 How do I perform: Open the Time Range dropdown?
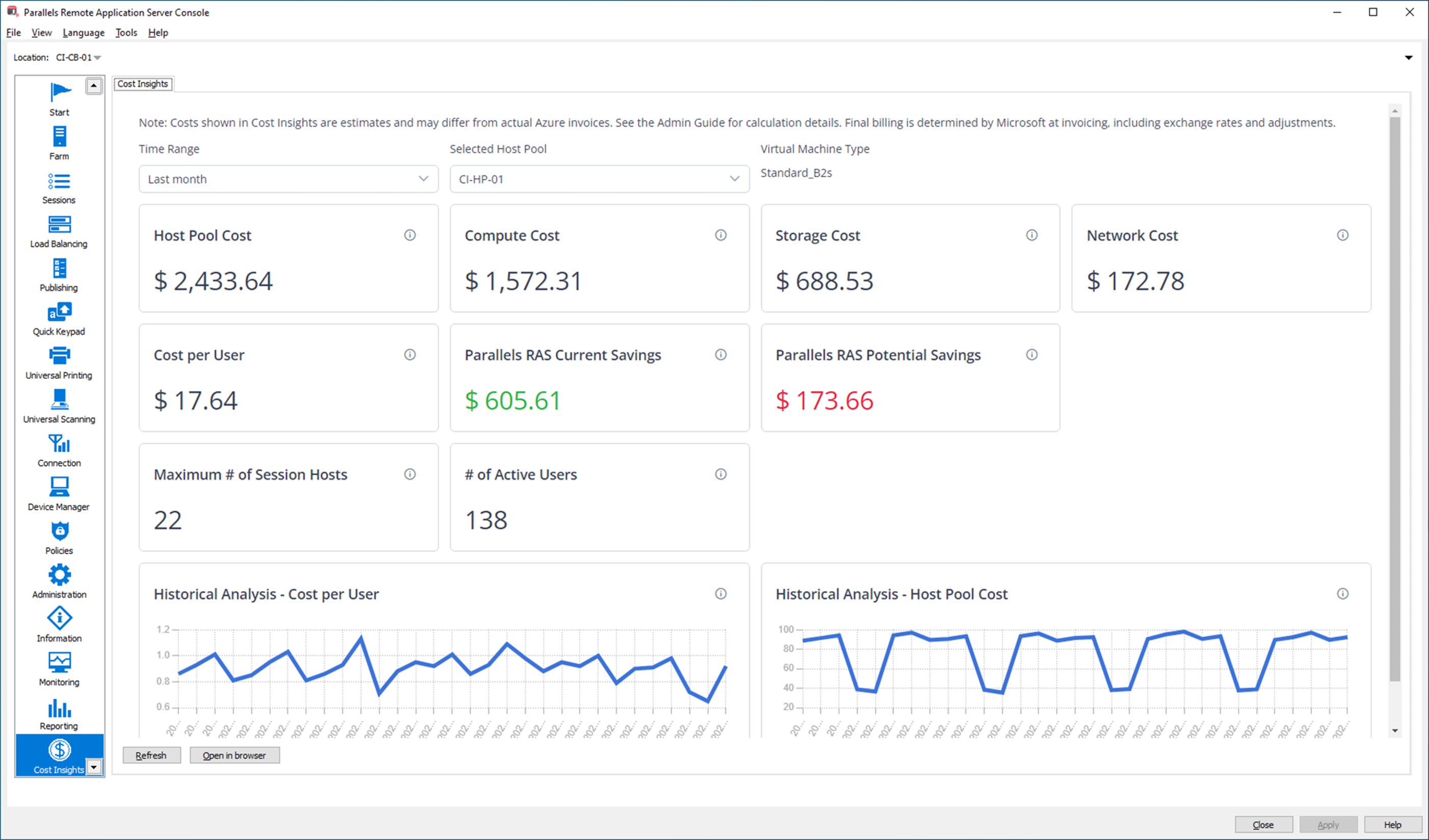click(288, 179)
